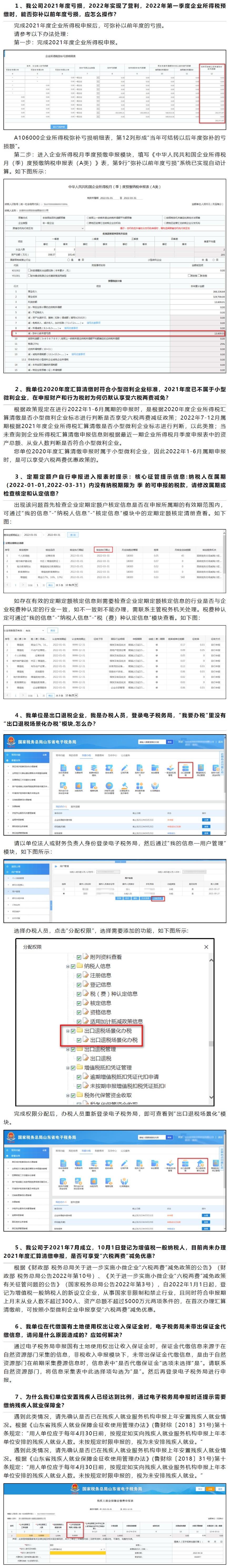229x1568 pixels.
Task: Toggle the 税(费)种认定信息 checkbox
Action: [x=79, y=993]
